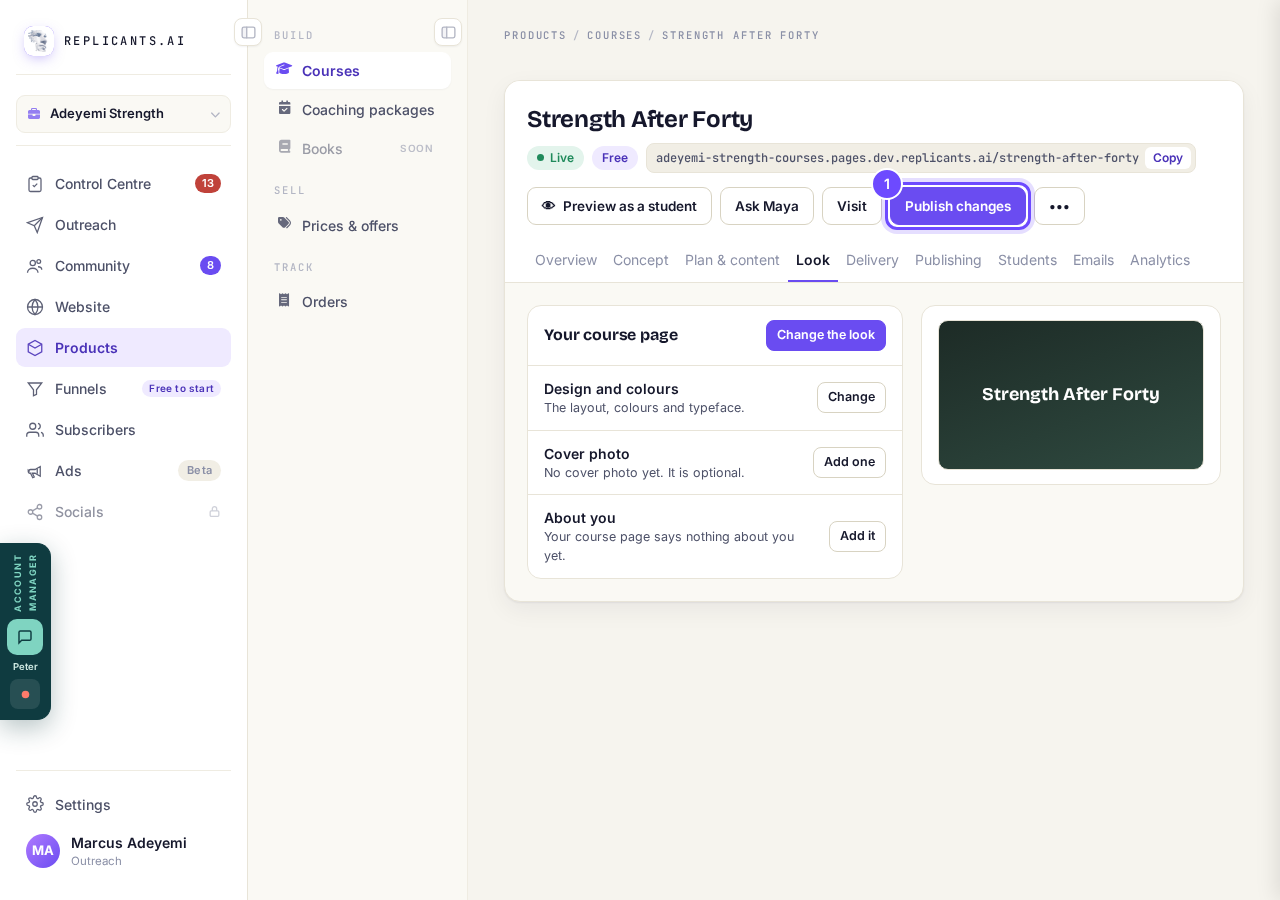Open the Delivery tab
This screenshot has width=1280, height=900.
(x=872, y=260)
